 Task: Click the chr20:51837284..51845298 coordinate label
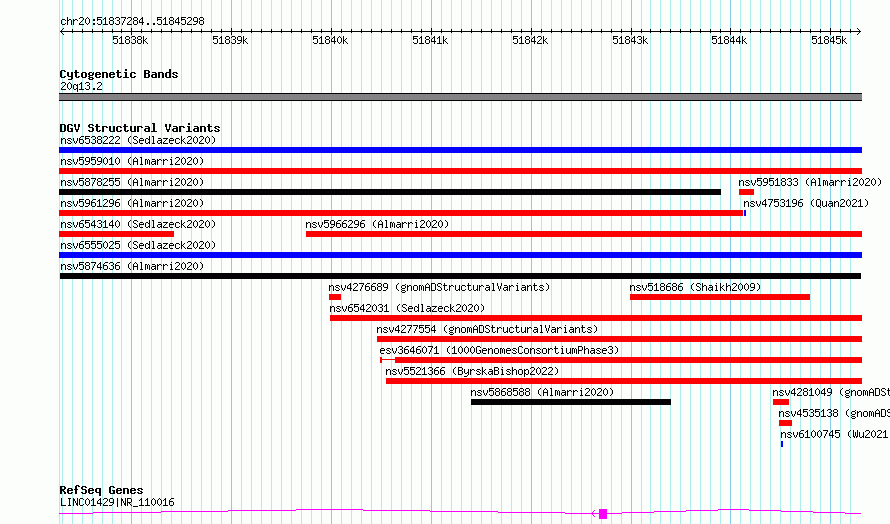point(132,21)
